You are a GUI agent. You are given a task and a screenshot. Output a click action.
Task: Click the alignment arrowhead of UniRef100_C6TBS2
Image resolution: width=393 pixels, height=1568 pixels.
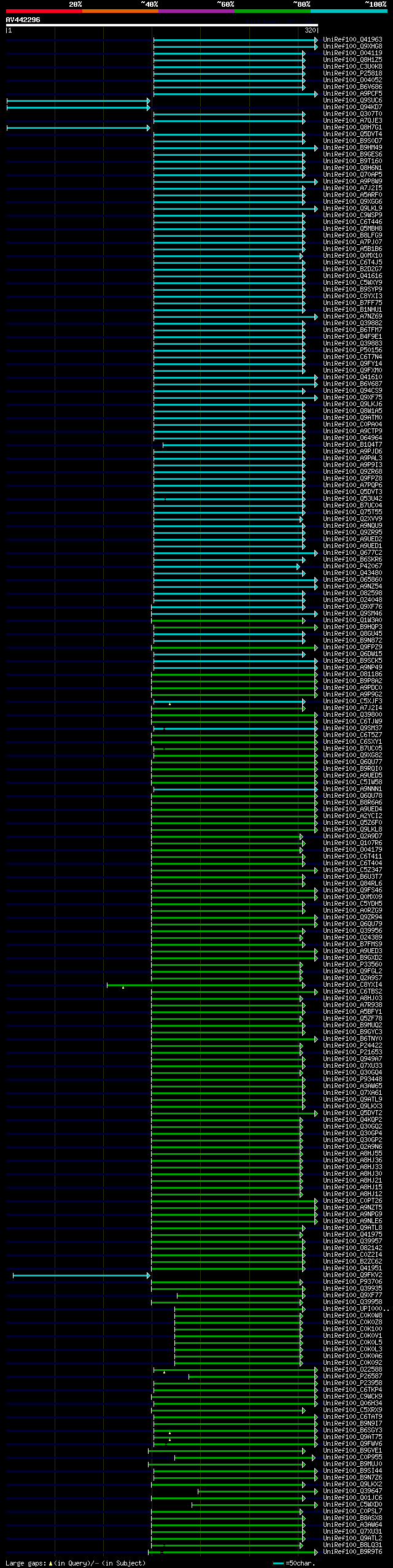(x=316, y=992)
